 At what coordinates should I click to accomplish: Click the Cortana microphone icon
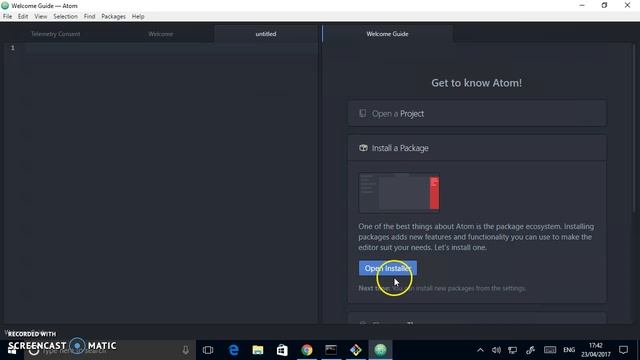click(186, 350)
